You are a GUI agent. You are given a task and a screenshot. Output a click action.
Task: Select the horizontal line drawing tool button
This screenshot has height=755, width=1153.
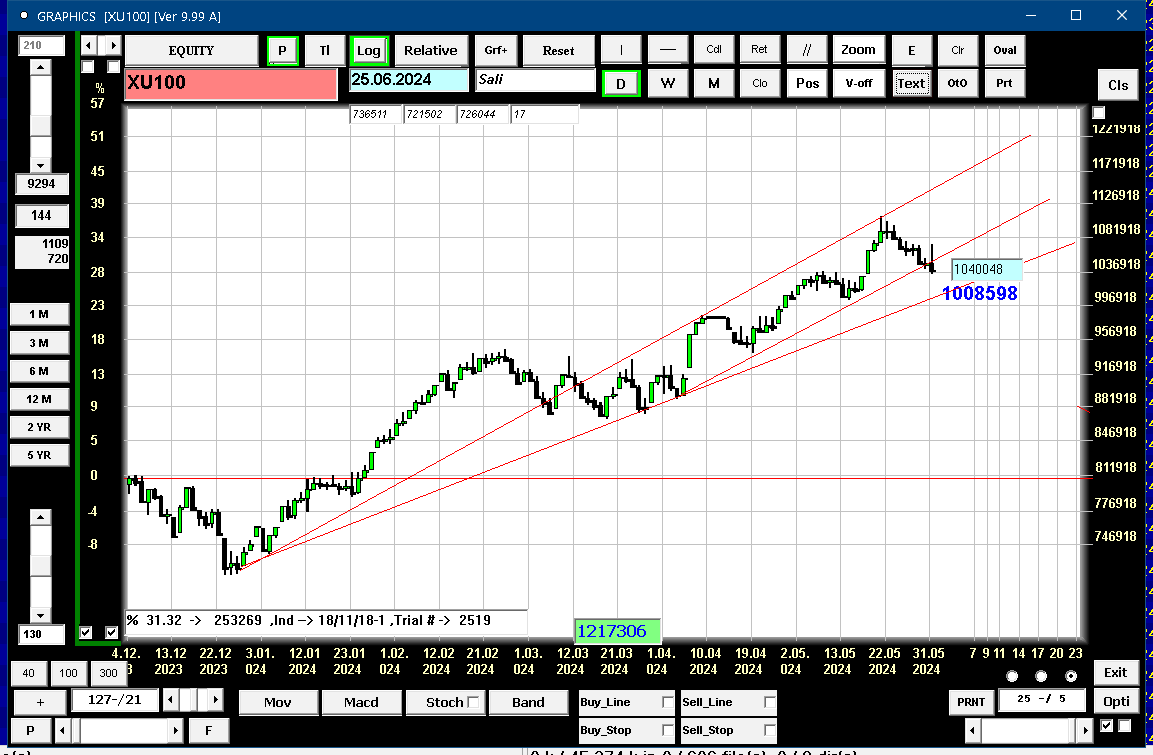pos(668,50)
